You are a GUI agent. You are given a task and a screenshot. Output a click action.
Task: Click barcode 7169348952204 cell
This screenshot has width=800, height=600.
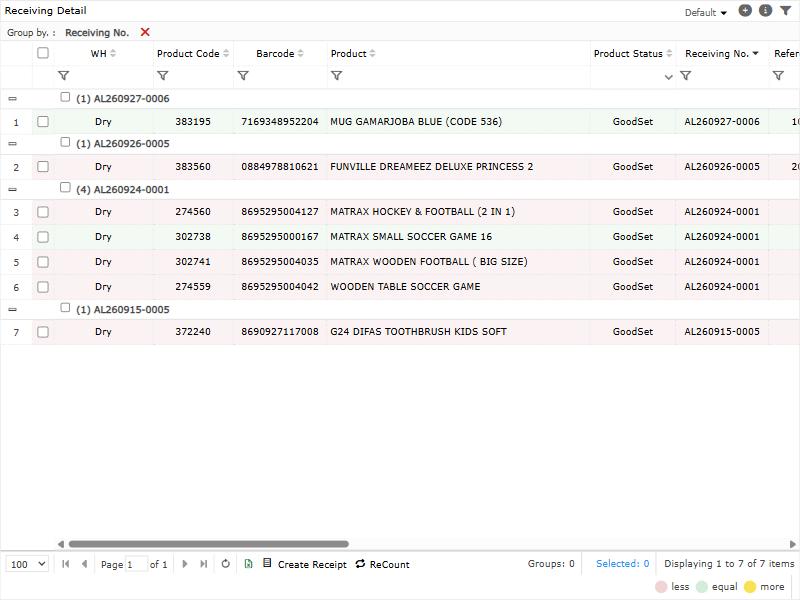click(x=280, y=121)
